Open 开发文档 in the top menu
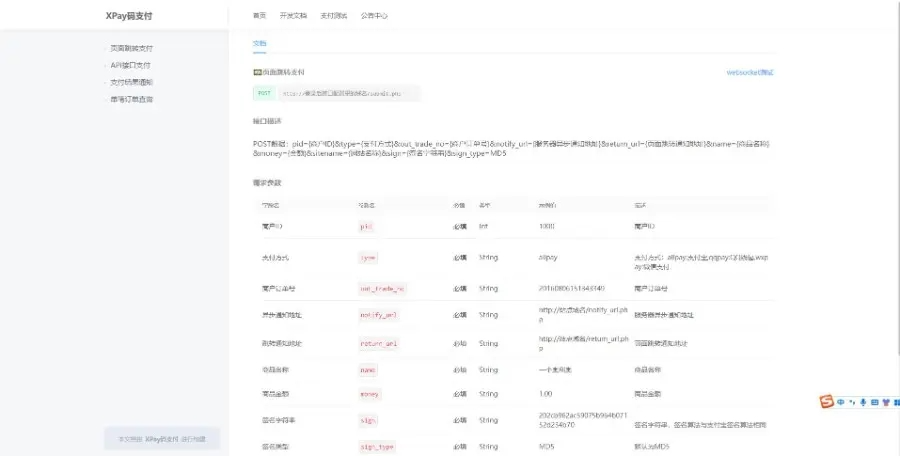Screen dimensions: 900x456 [x=293, y=16]
